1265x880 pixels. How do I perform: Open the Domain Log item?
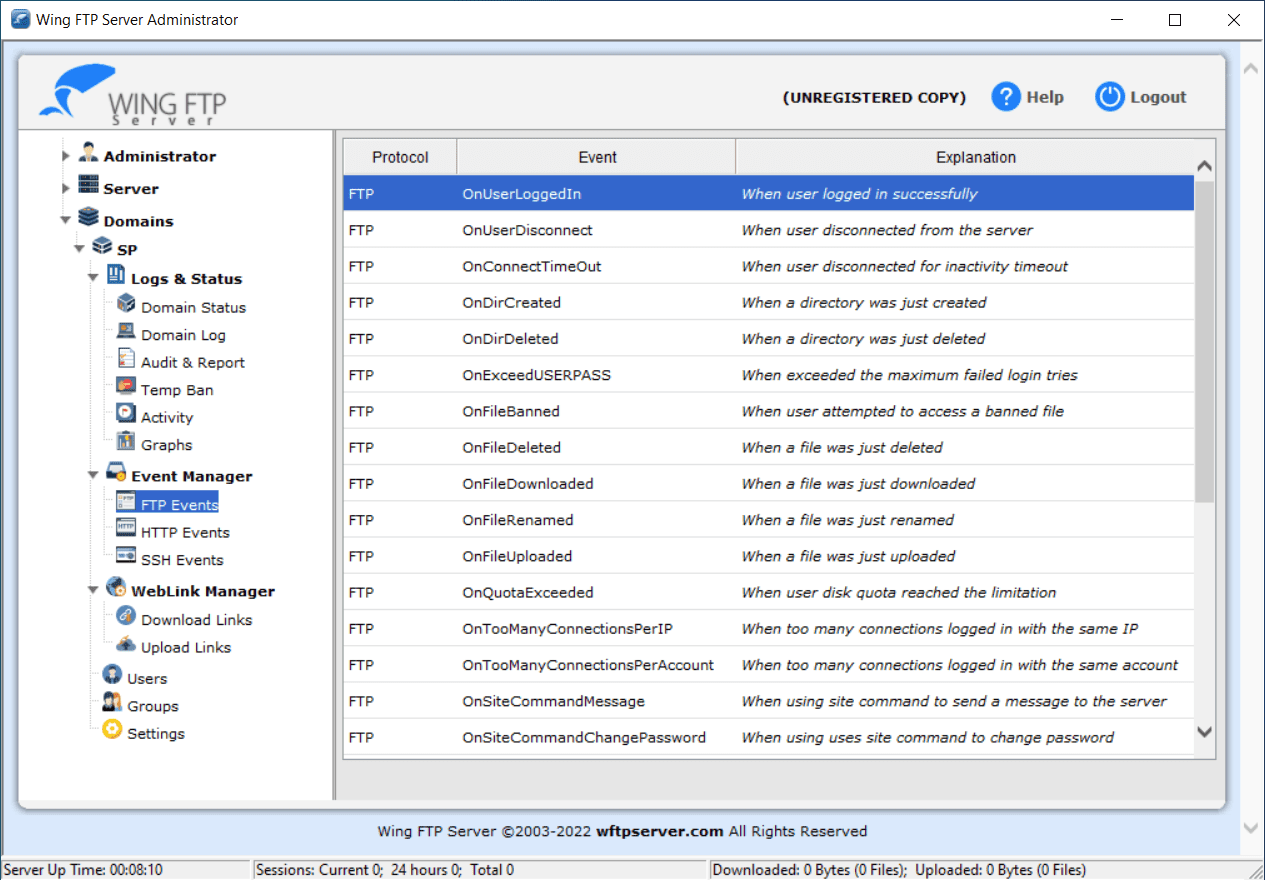(183, 335)
